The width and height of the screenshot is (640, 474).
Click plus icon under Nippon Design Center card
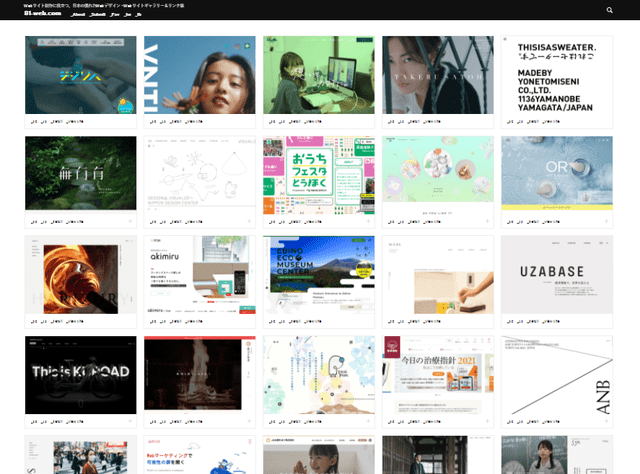coord(249,221)
